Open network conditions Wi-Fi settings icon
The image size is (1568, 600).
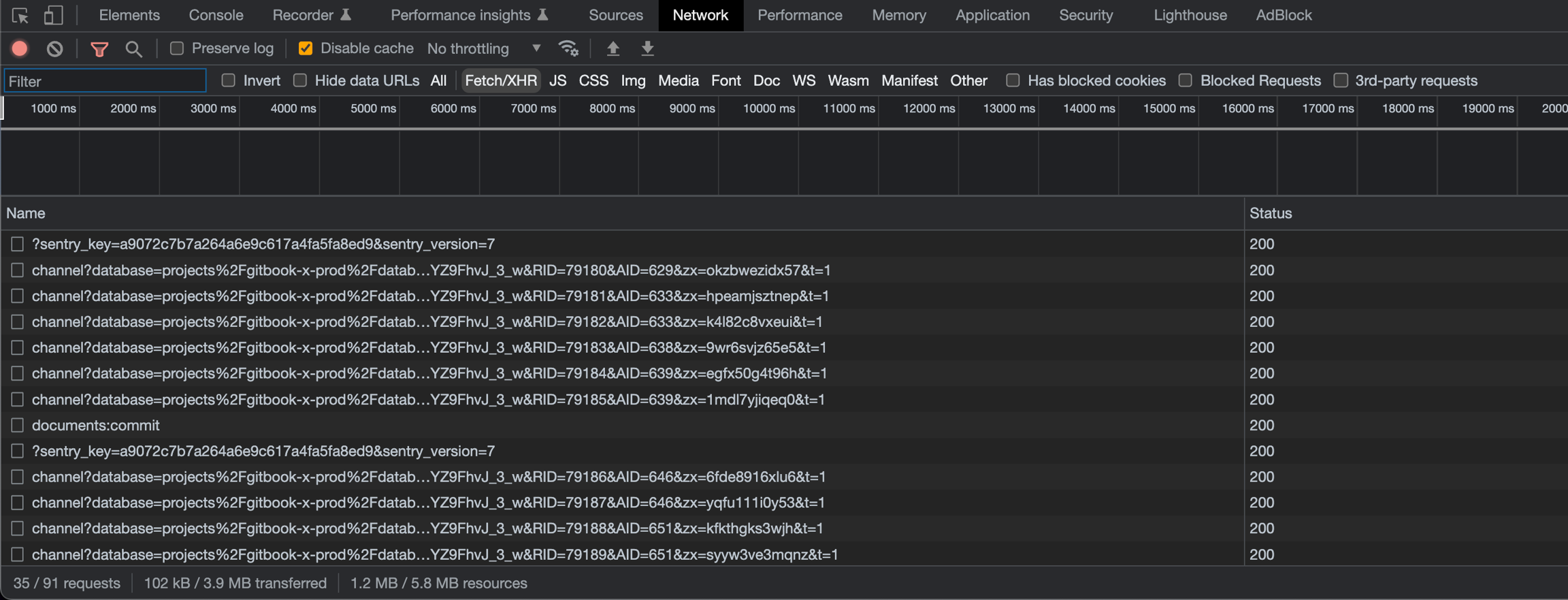(568, 48)
